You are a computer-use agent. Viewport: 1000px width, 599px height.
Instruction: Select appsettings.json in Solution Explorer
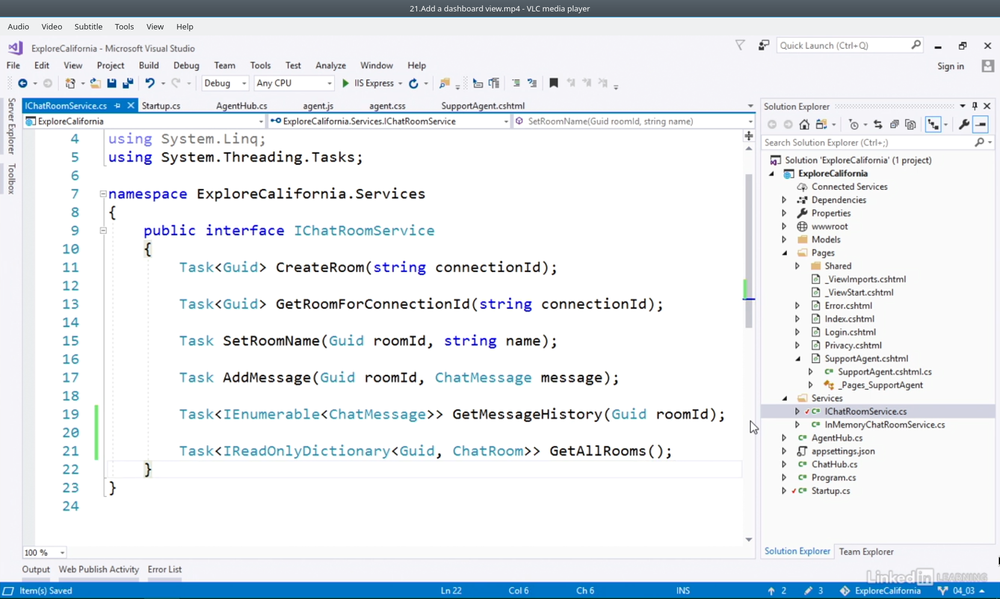coord(842,451)
